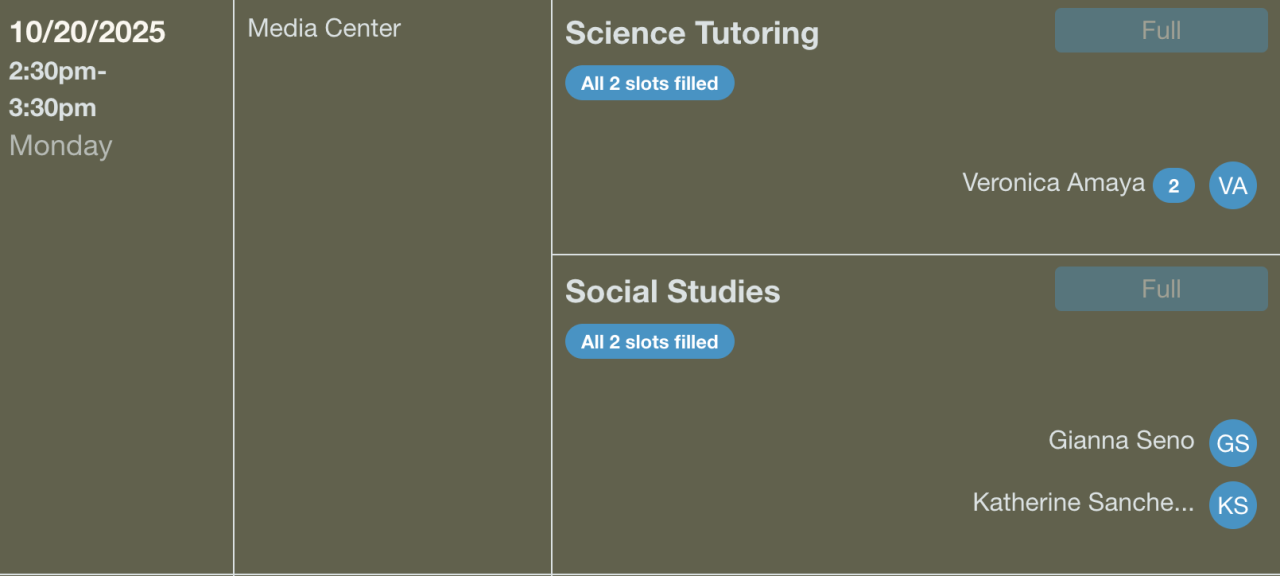Click the number 2 badge beside Veronica Amaya
1280x576 pixels.
(x=1173, y=185)
